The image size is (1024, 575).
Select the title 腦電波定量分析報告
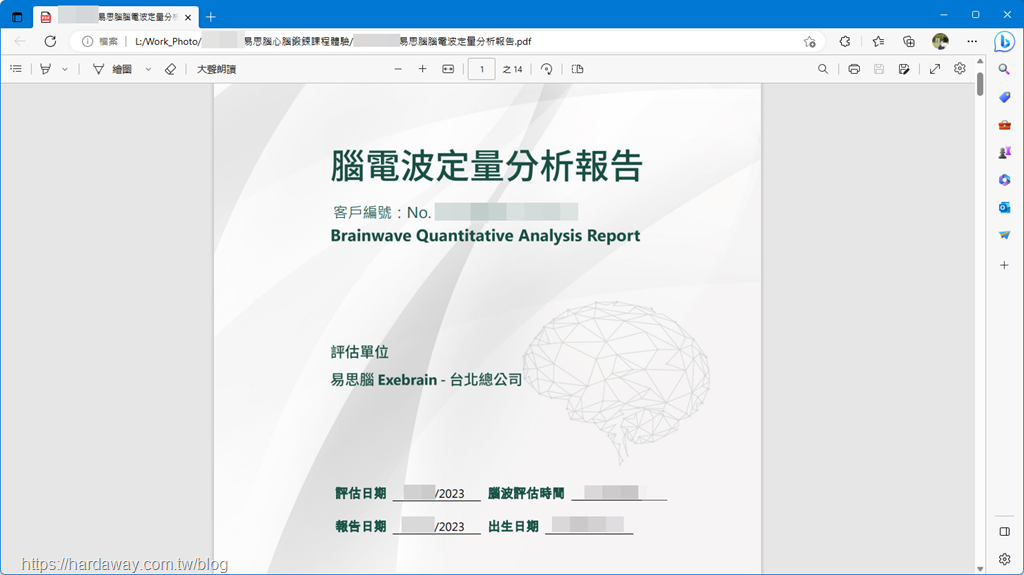pyautogui.click(x=487, y=165)
